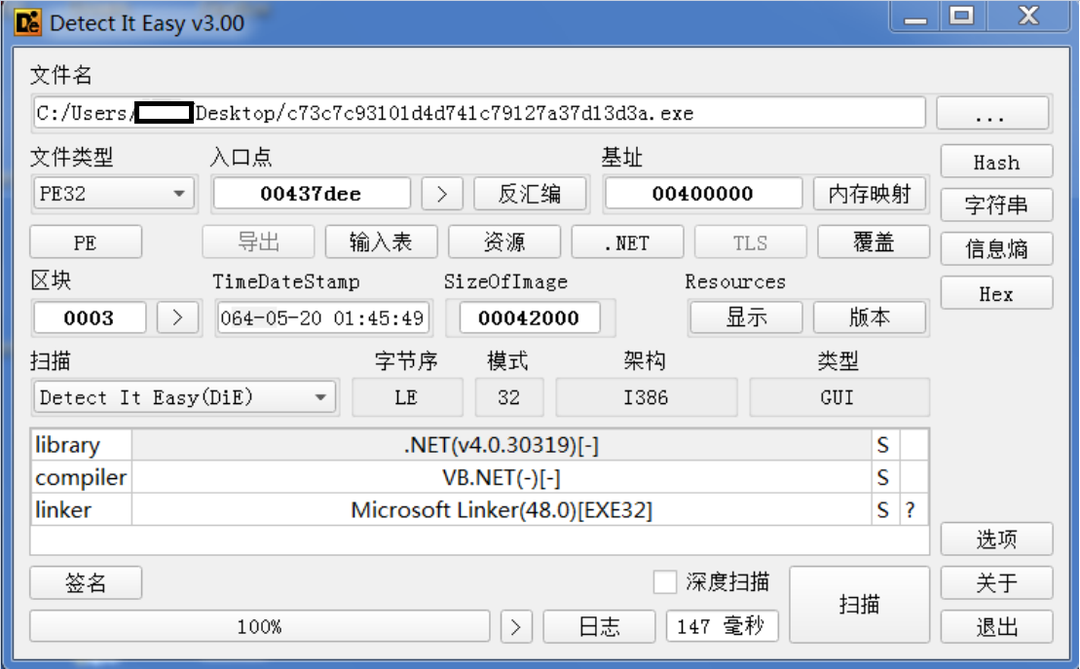Click the file path input field
This screenshot has height=669, width=1080.
[x=479, y=113]
